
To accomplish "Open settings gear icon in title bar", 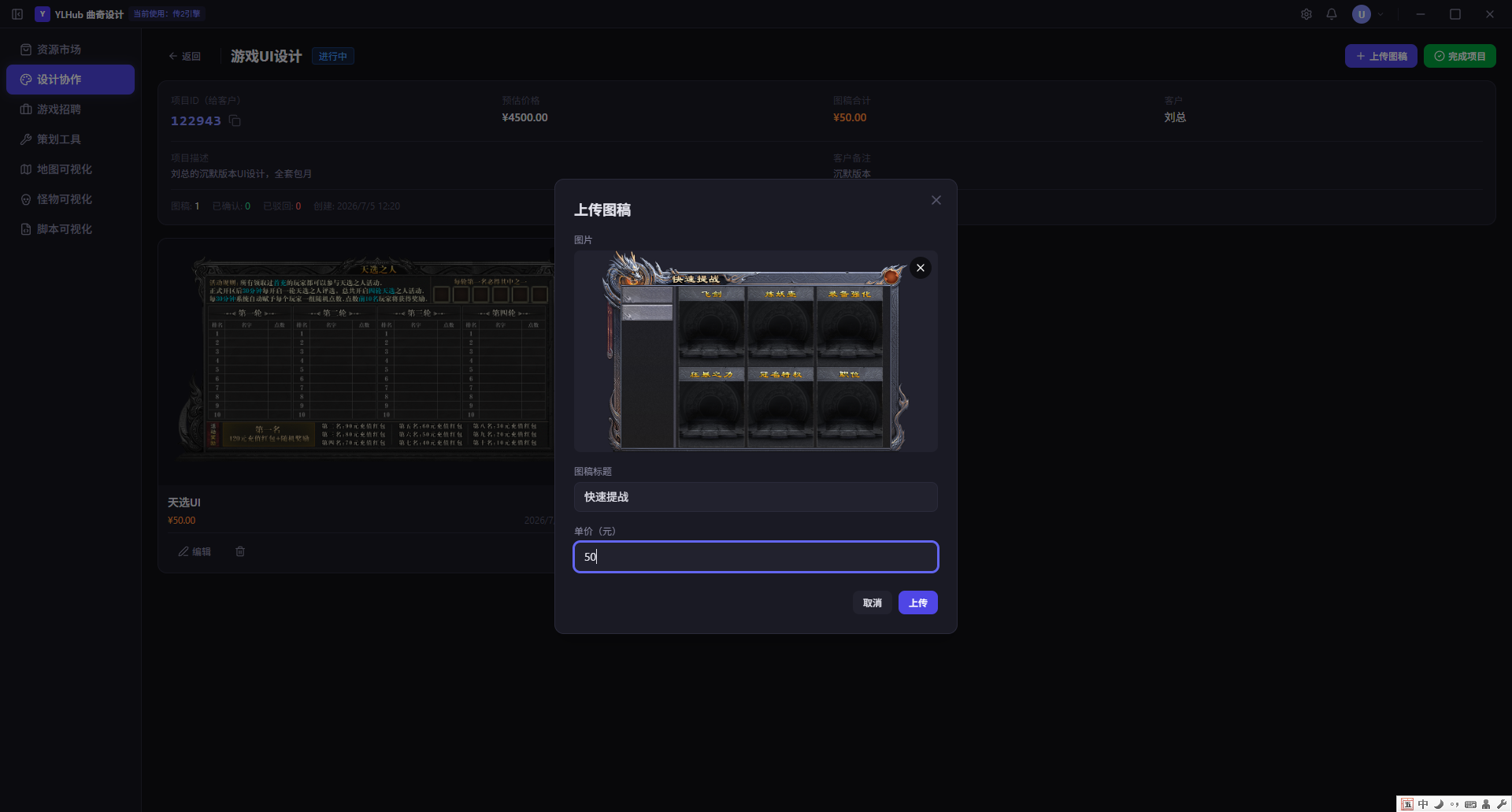I will pos(1306,14).
